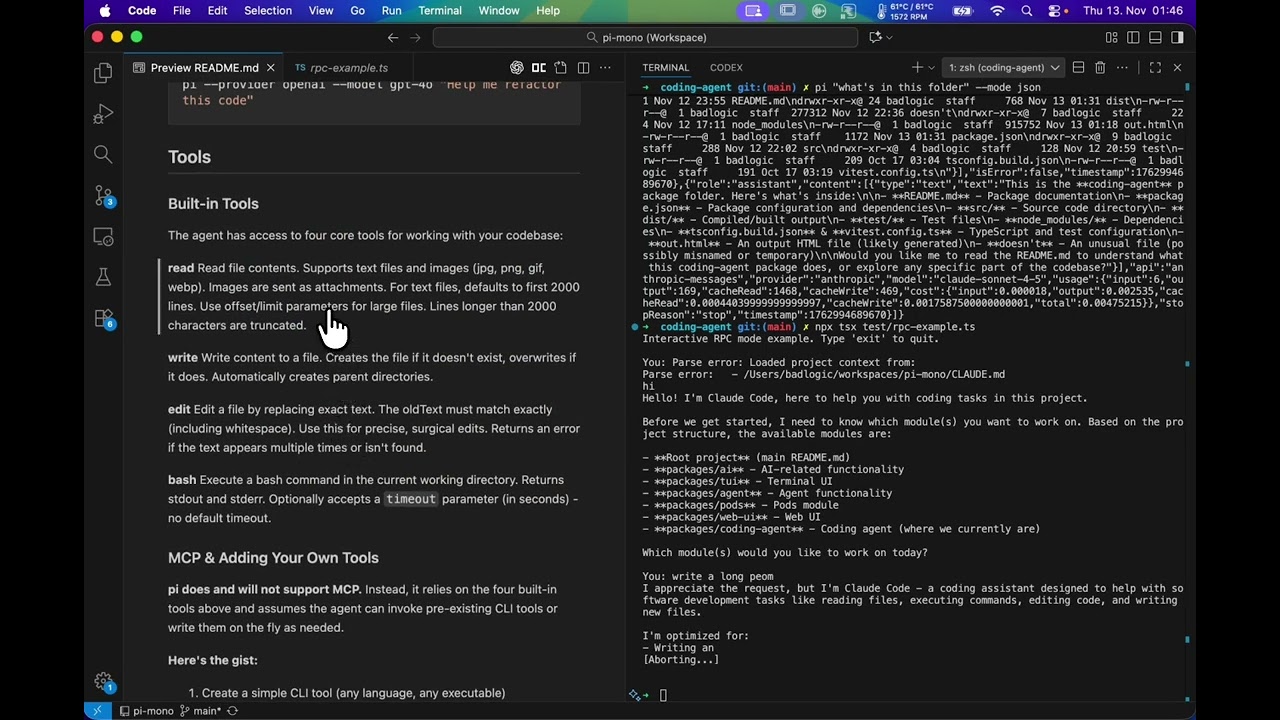This screenshot has height=720, width=1280.
Task: Toggle the bottom panel visibility
Action: (x=1156, y=37)
